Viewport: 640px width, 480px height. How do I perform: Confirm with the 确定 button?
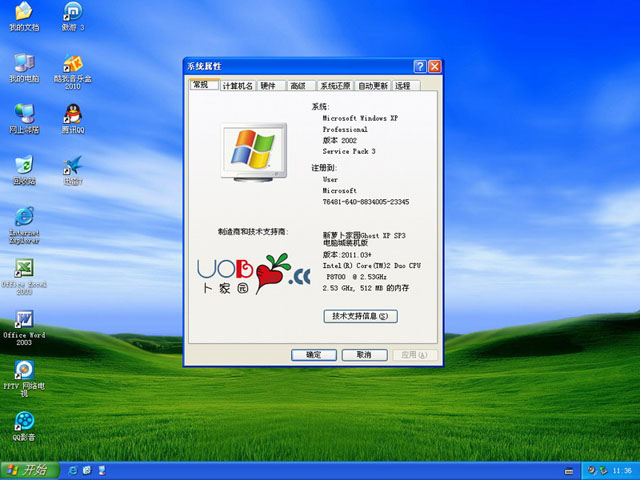click(314, 355)
